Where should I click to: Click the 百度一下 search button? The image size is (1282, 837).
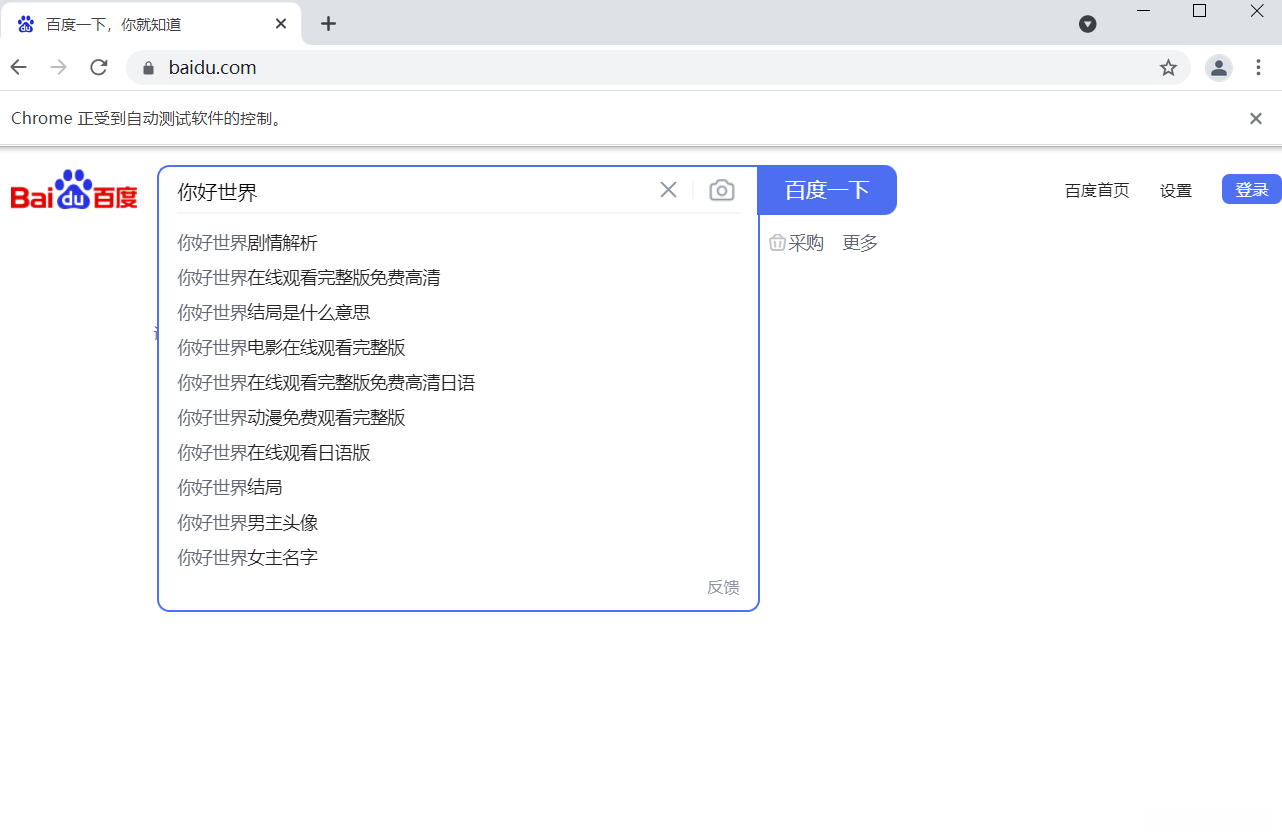pos(827,189)
